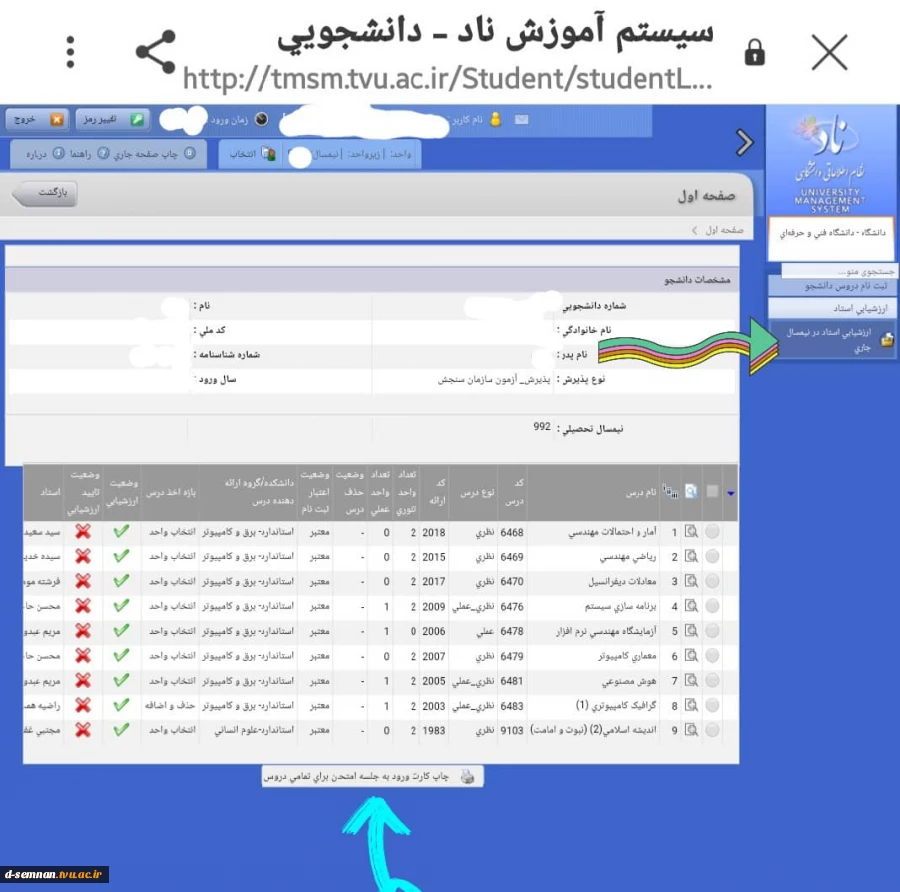Select radio for معادلات ديفرانسيل row

pyautogui.click(x=712, y=581)
